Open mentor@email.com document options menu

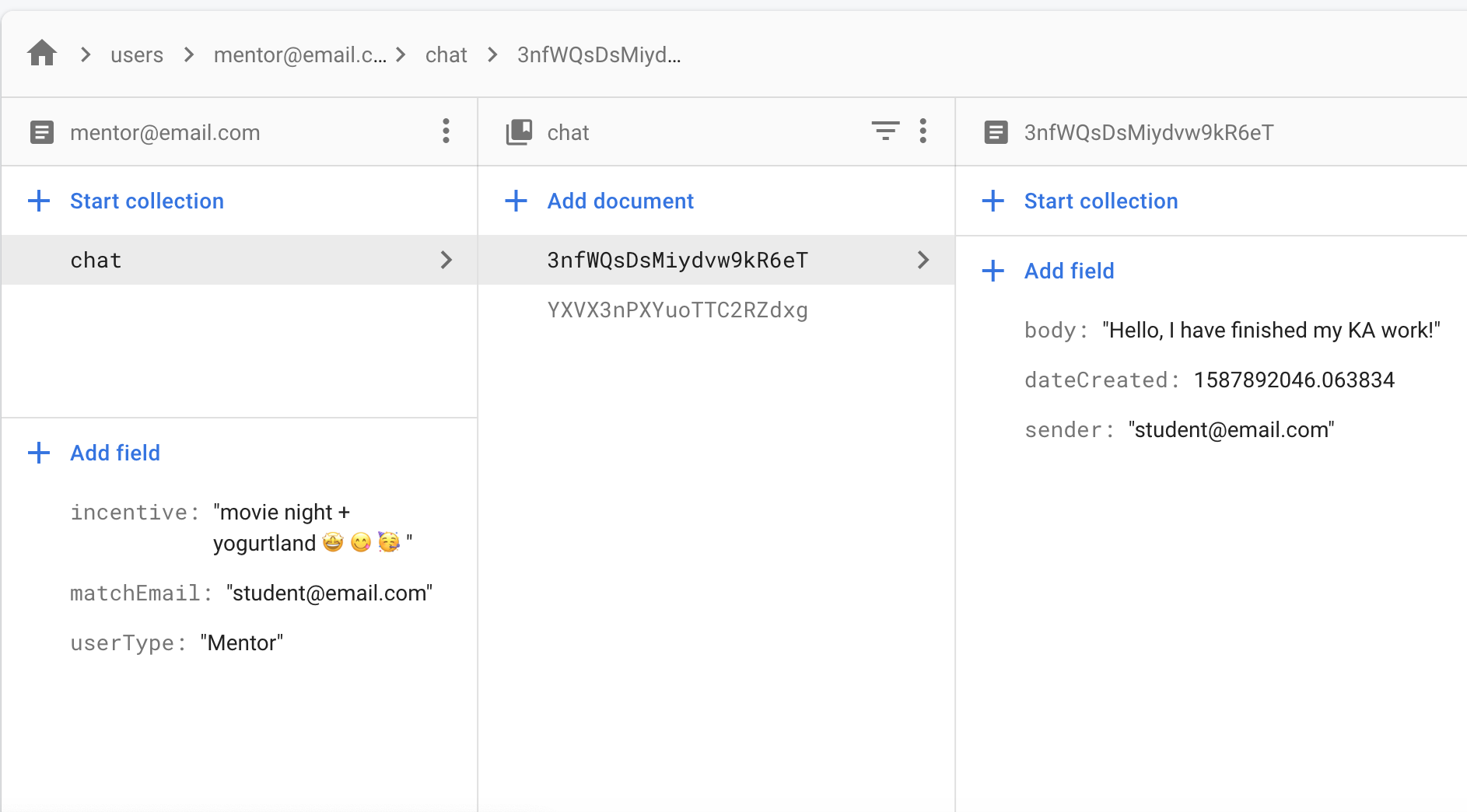pyautogui.click(x=446, y=131)
